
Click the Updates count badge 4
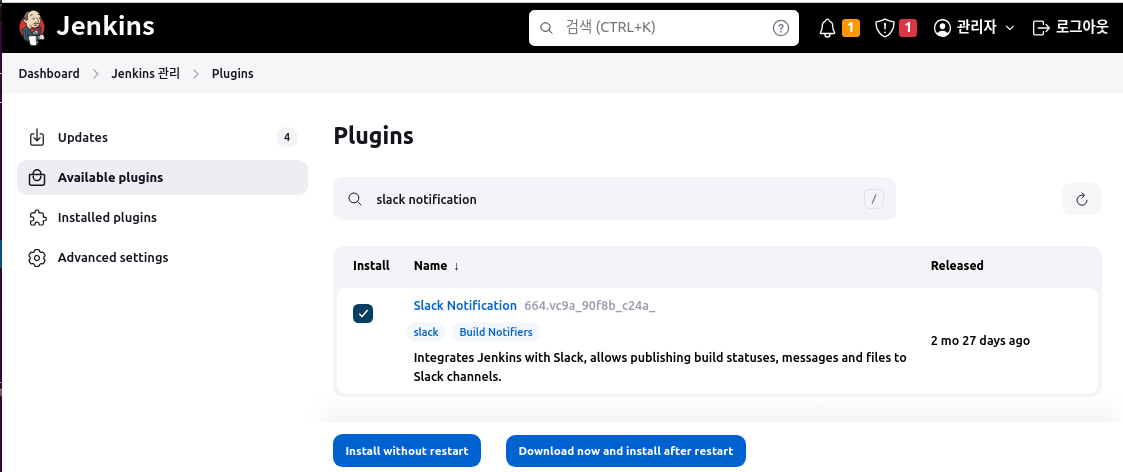(x=286, y=138)
